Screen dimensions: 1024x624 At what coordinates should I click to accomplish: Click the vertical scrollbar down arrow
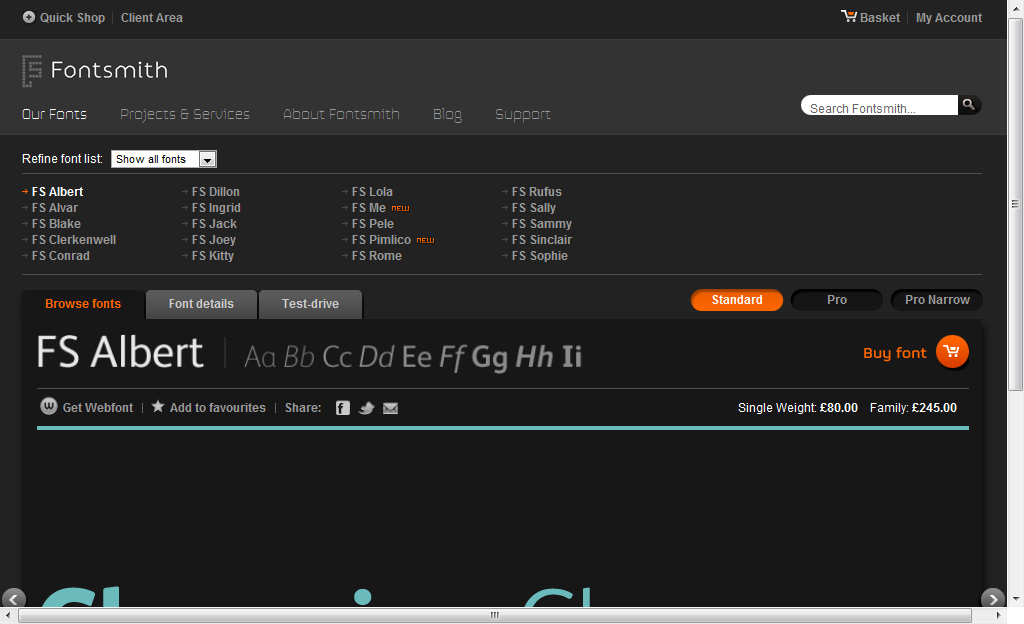pyautogui.click(x=1015, y=599)
